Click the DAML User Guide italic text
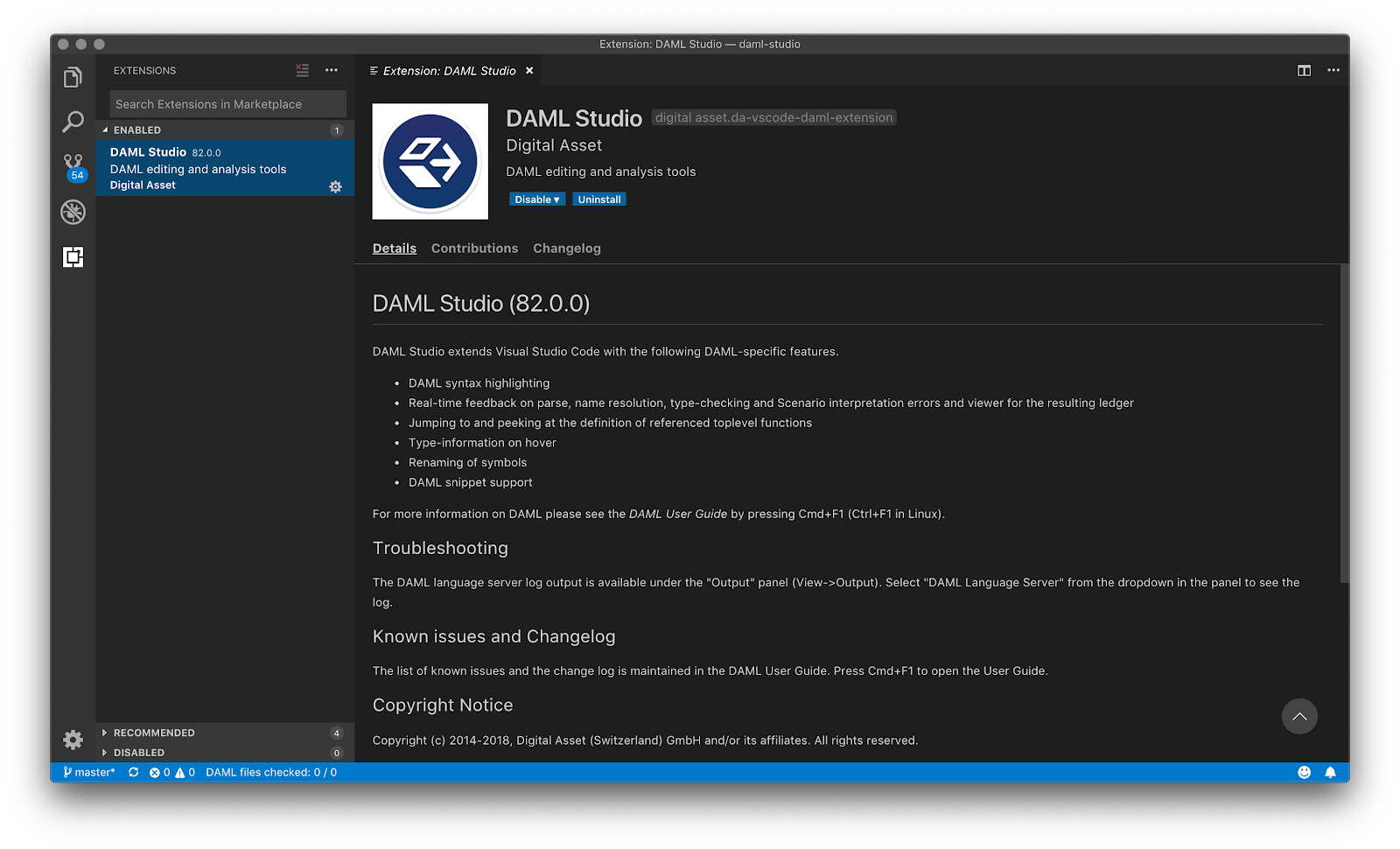Screen dimensions: 1400x849 (x=678, y=514)
